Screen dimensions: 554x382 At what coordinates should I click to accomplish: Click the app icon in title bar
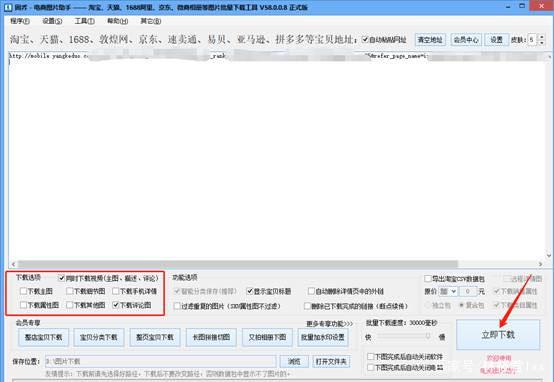coord(8,7)
